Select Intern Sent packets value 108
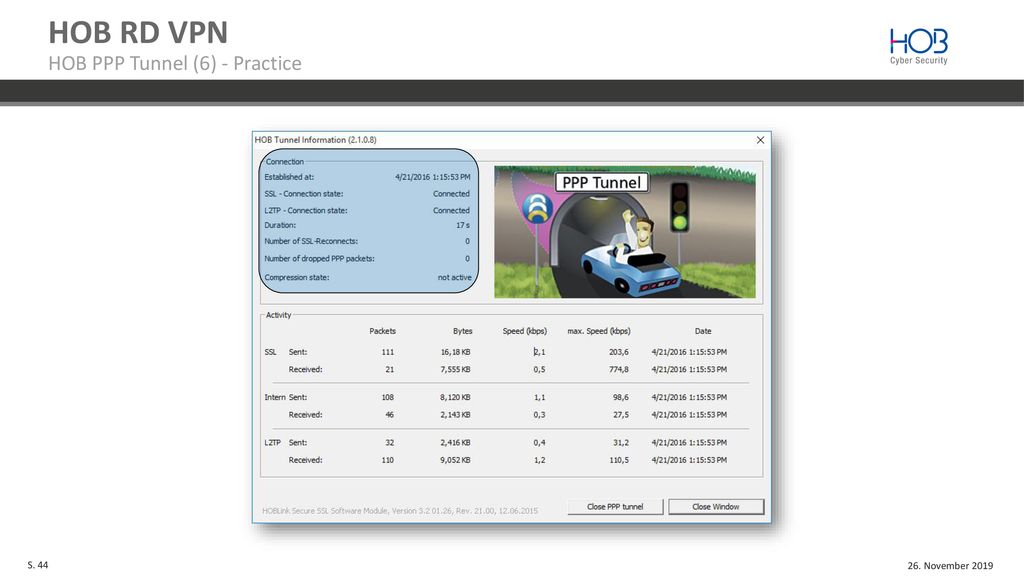The width and height of the screenshot is (1024, 576). pyautogui.click(x=388, y=397)
